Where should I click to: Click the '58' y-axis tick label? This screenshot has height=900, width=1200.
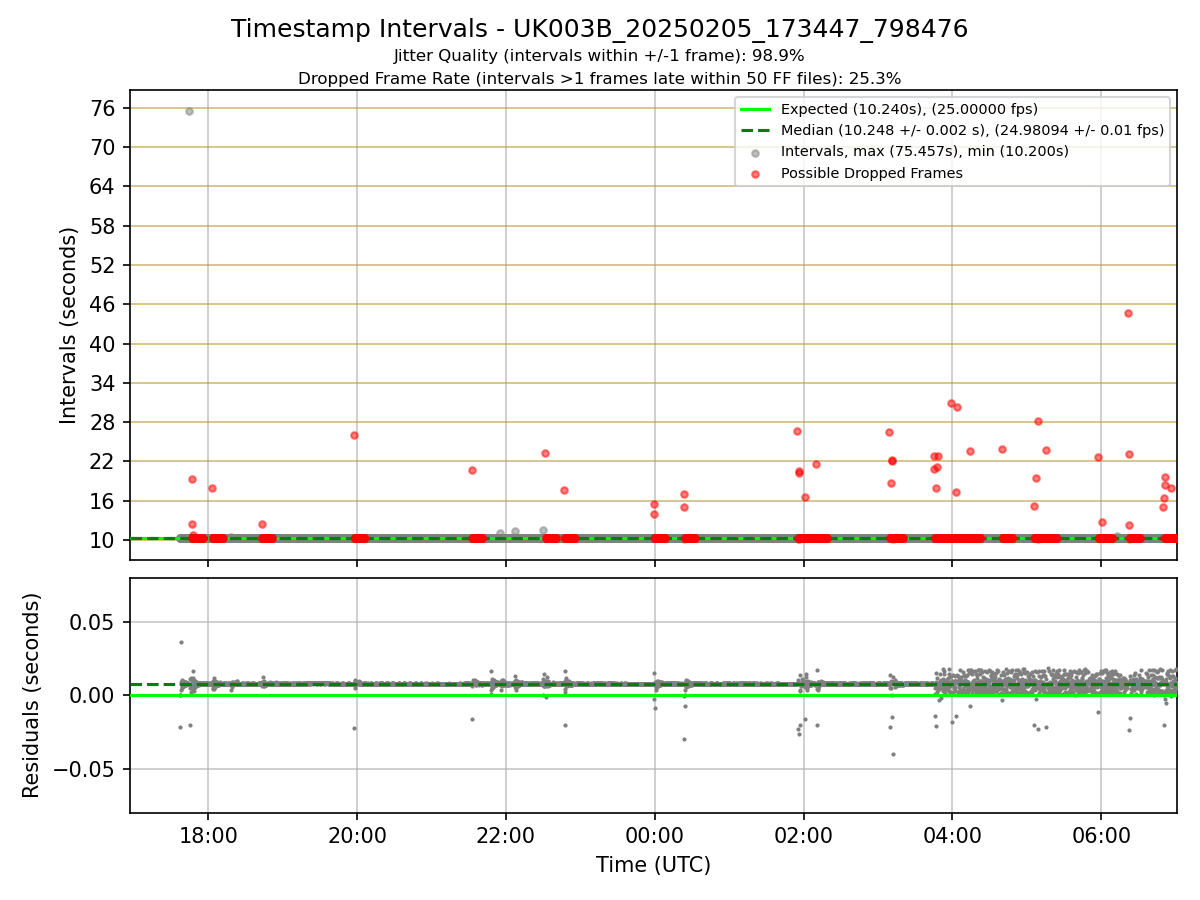click(104, 226)
